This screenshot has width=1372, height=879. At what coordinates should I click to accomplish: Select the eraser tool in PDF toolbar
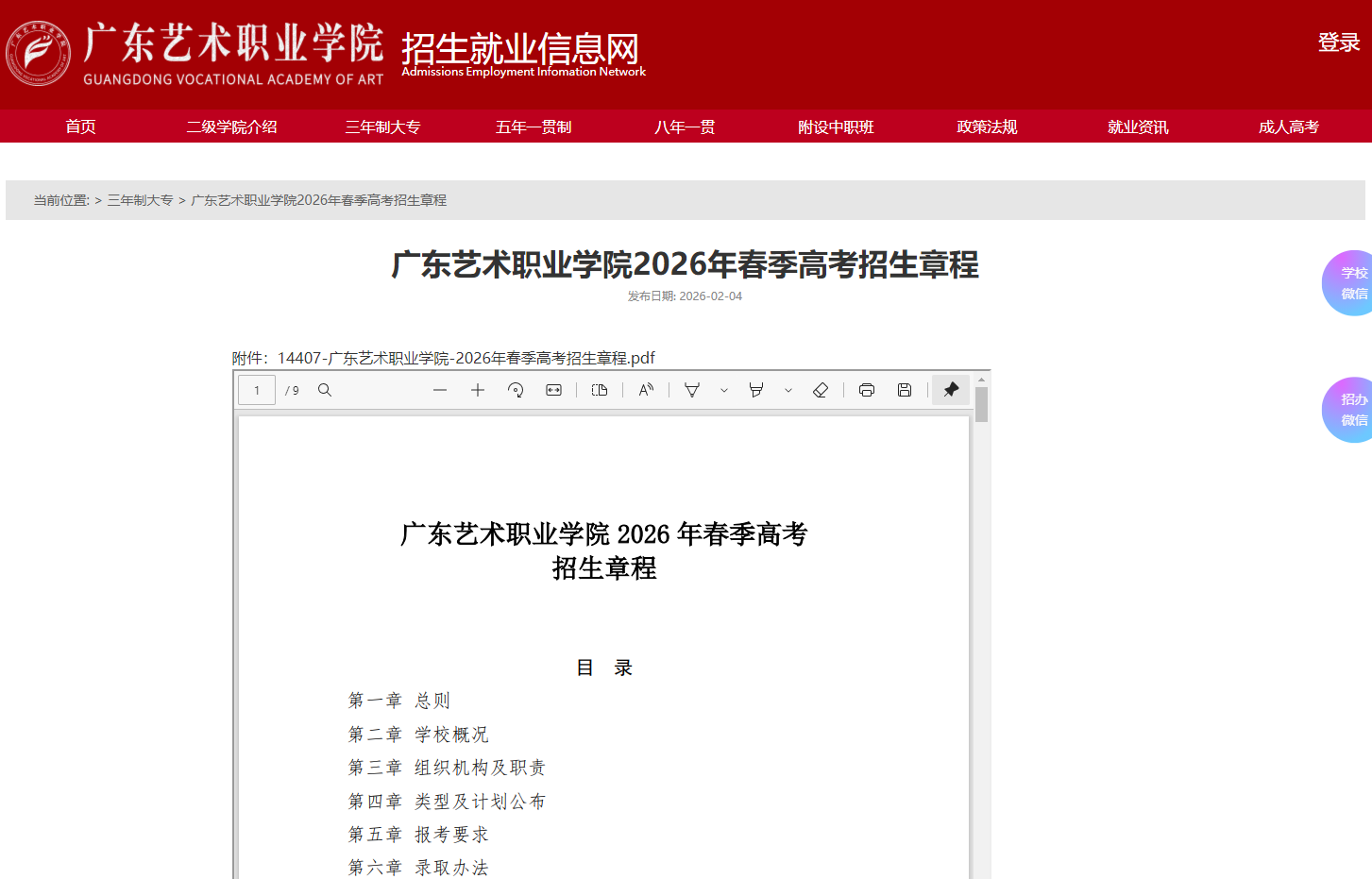click(x=821, y=389)
